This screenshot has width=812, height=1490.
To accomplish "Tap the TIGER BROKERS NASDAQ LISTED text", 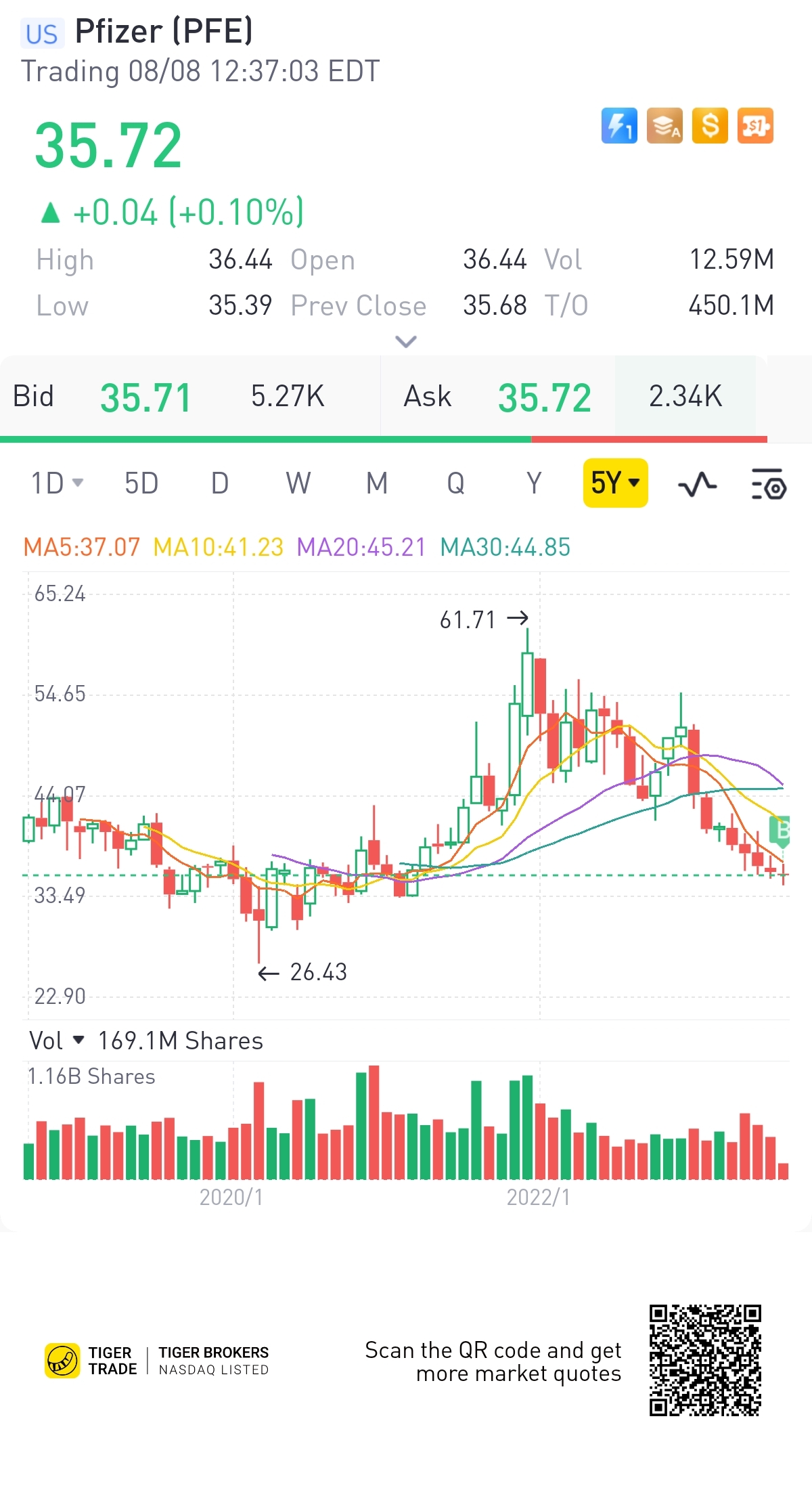I will [x=214, y=1361].
